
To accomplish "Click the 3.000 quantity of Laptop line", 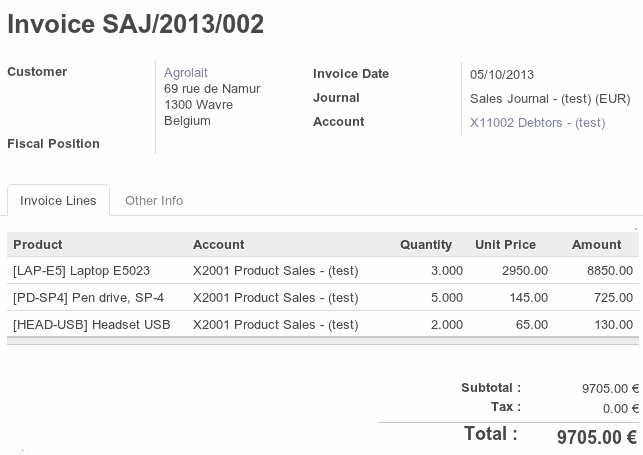I will coord(446,270).
